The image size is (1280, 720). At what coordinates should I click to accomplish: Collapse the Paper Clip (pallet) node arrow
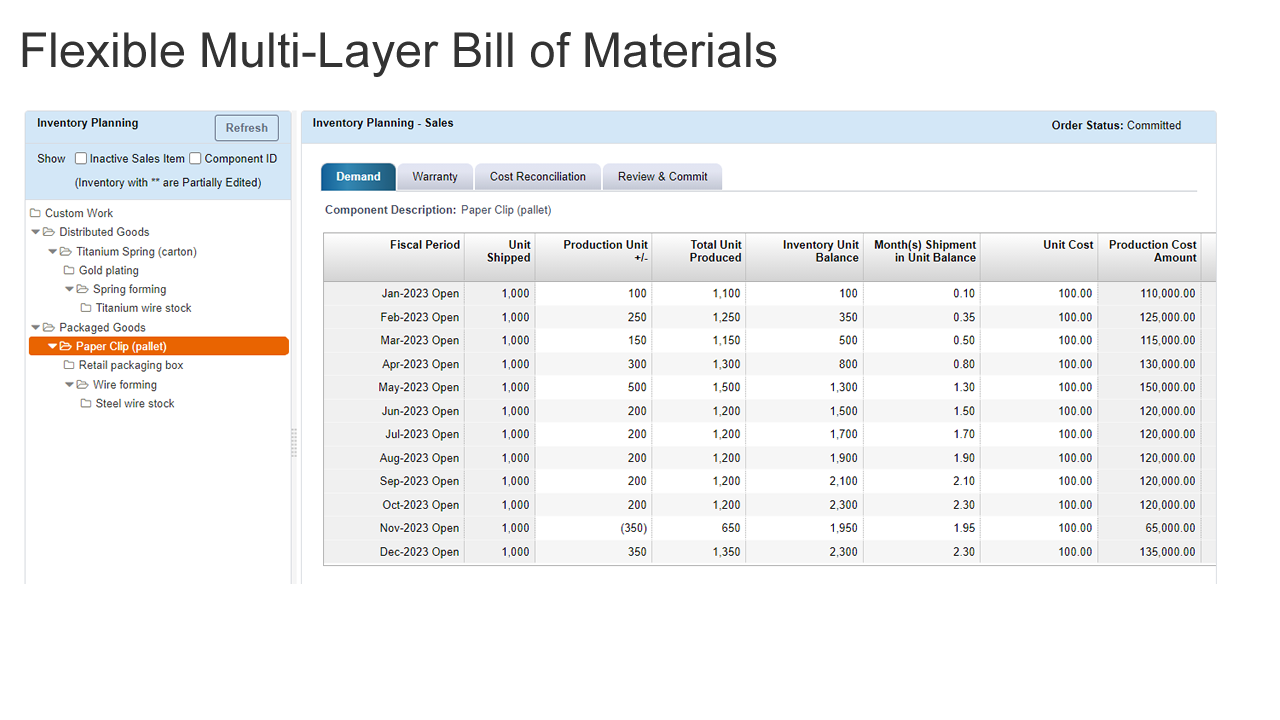coord(53,347)
